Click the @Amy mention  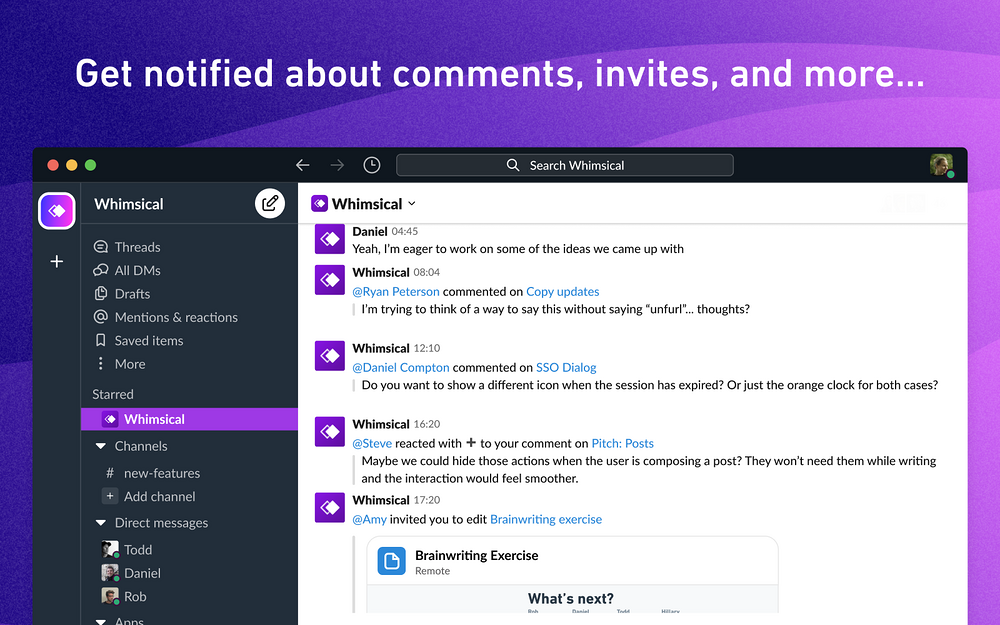(369, 519)
